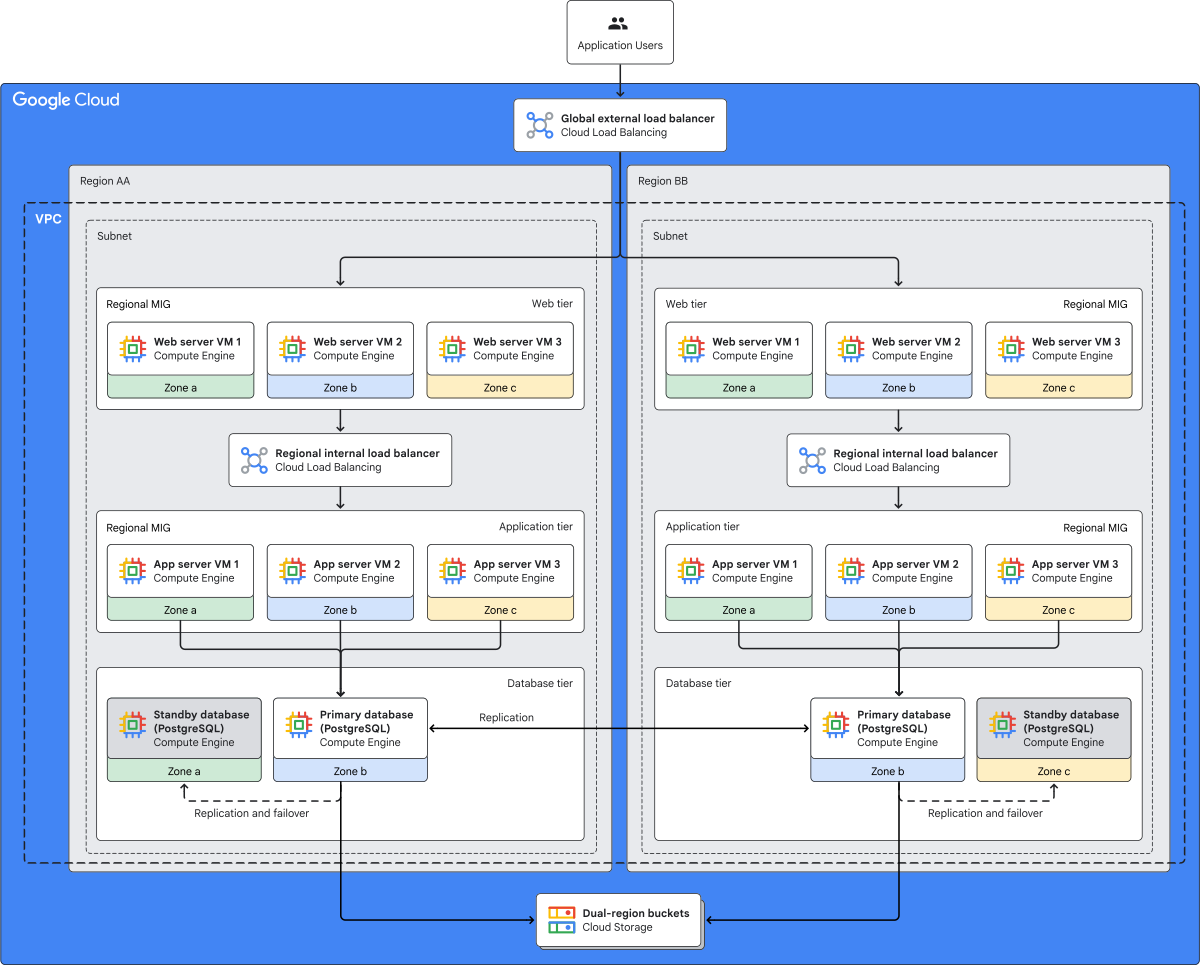Click 'Zone c' under Region BB App server VM 3

coord(1059,610)
